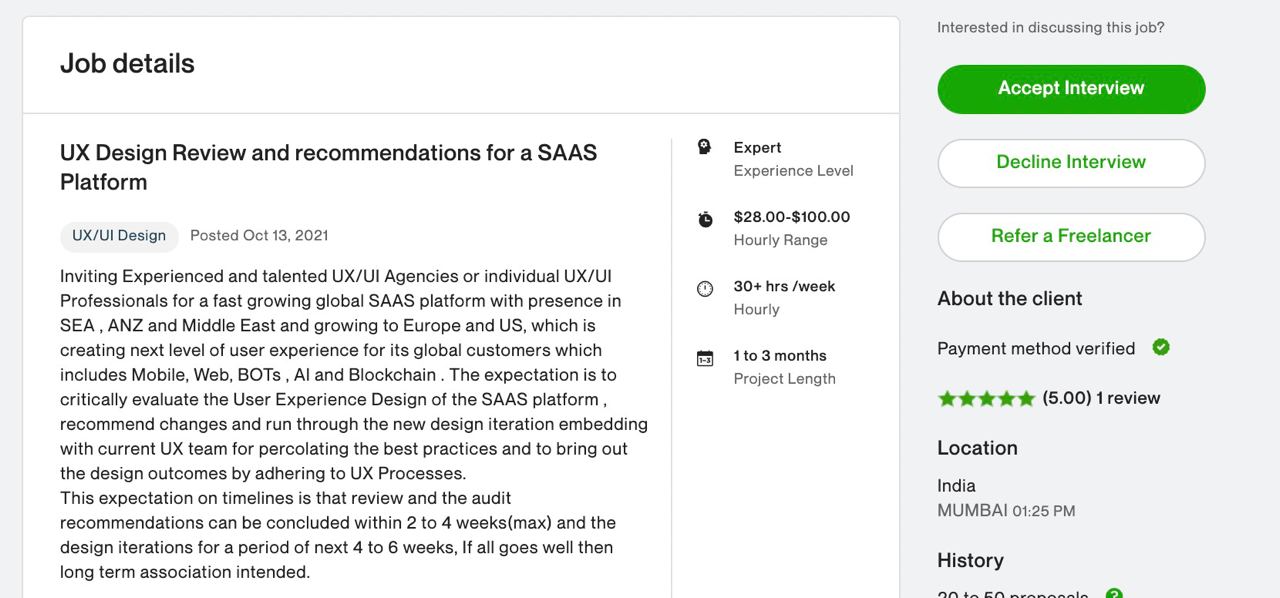Click the About the client heading
Viewport: 1280px width, 598px height.
coord(1010,298)
